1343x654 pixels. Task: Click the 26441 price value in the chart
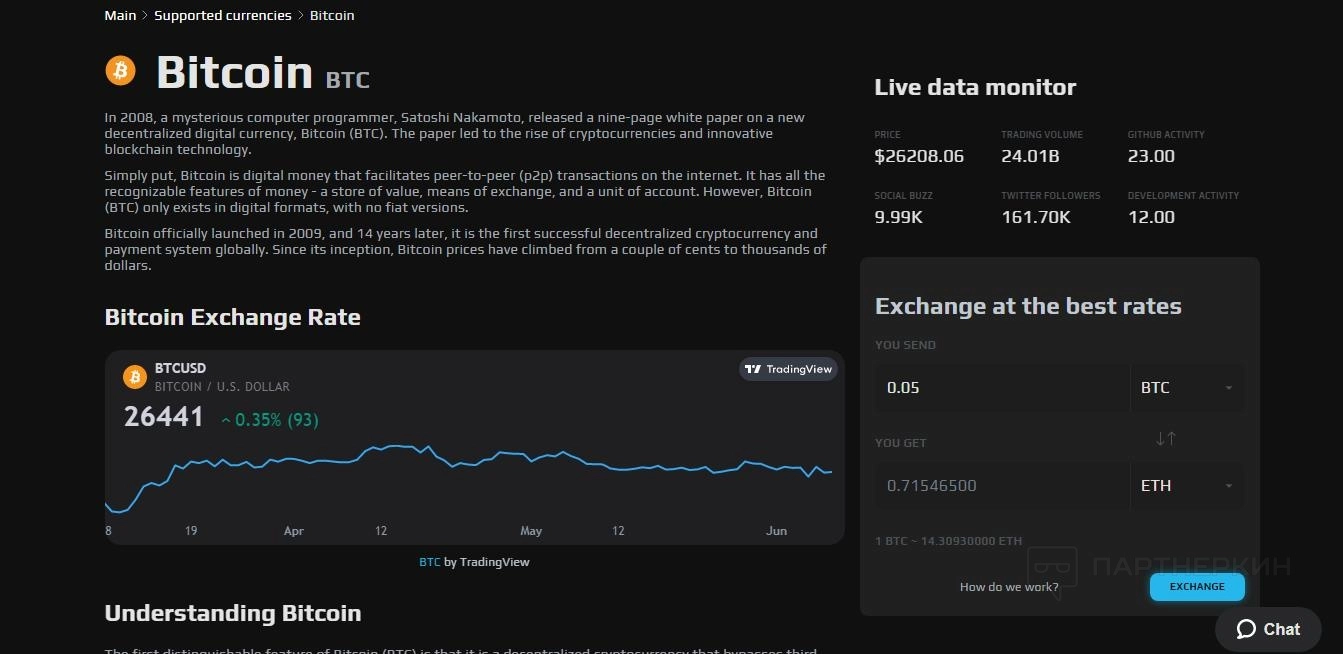pos(164,417)
